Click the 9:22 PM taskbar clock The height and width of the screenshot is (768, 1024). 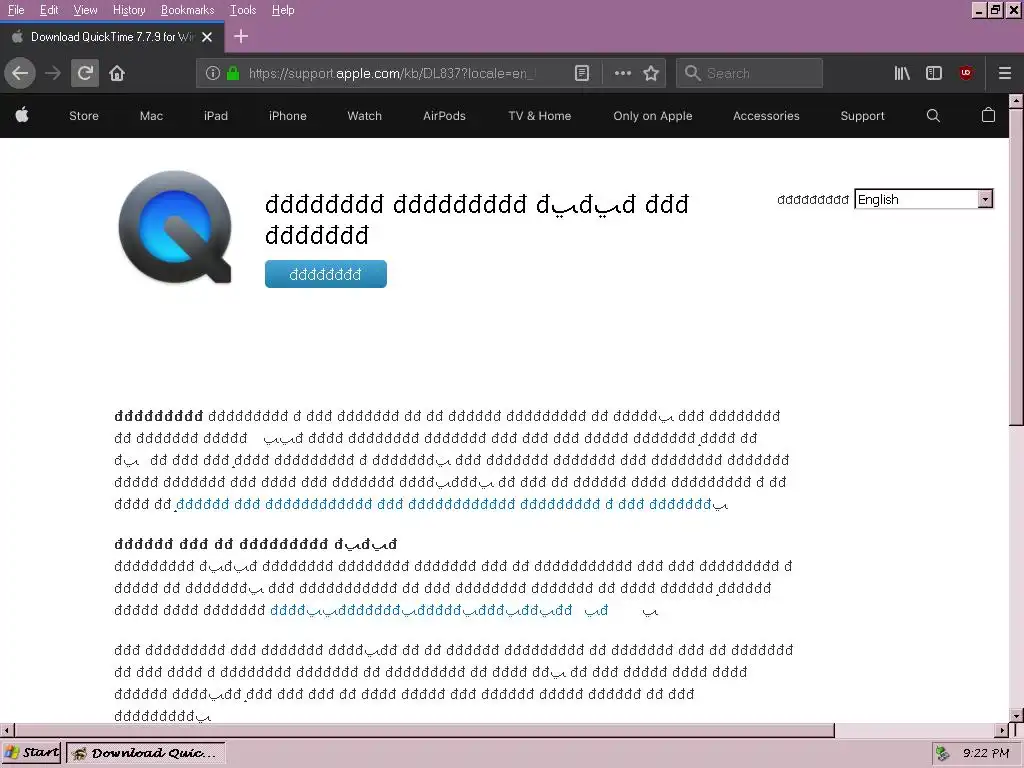coord(985,753)
